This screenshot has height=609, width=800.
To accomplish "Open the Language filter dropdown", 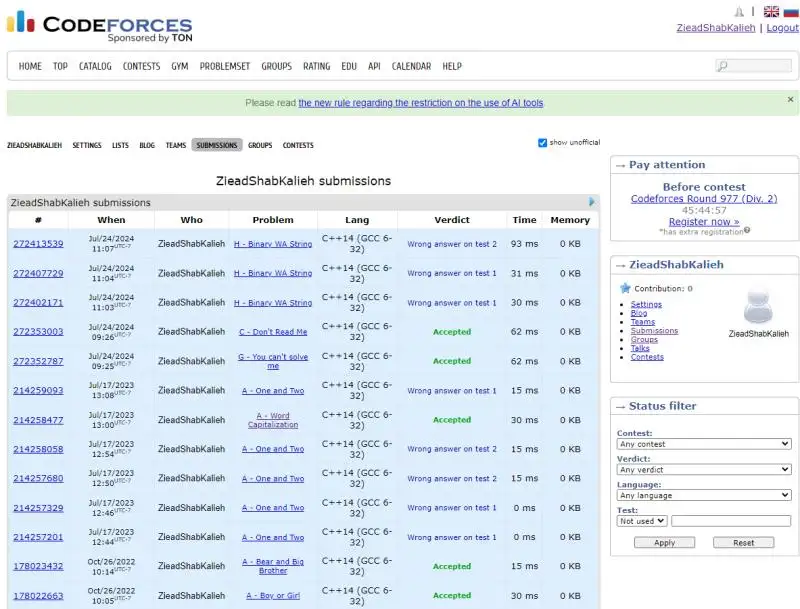I will click(703, 494).
